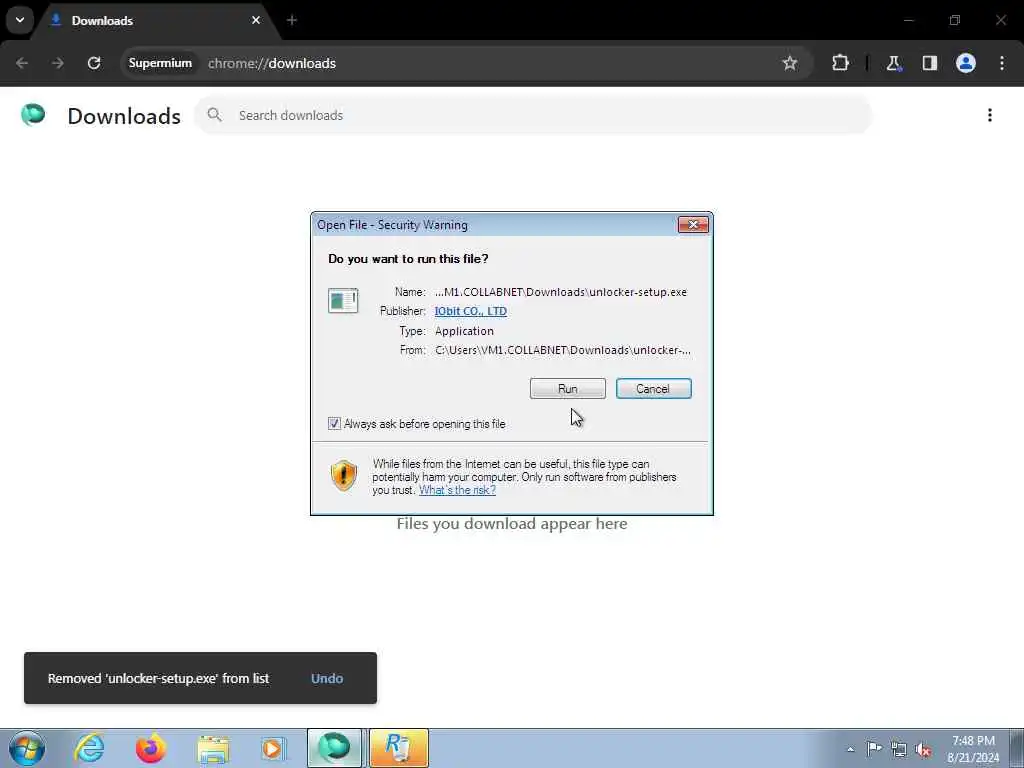The width and height of the screenshot is (1024, 768).
Task: Undo removal of unlocker-setup.exe
Action: pyautogui.click(x=327, y=679)
